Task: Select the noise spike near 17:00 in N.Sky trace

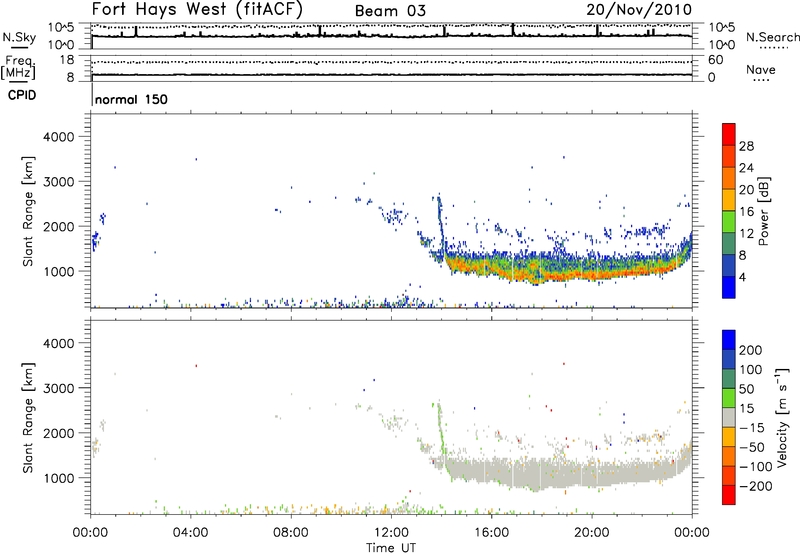Action: 513,30
